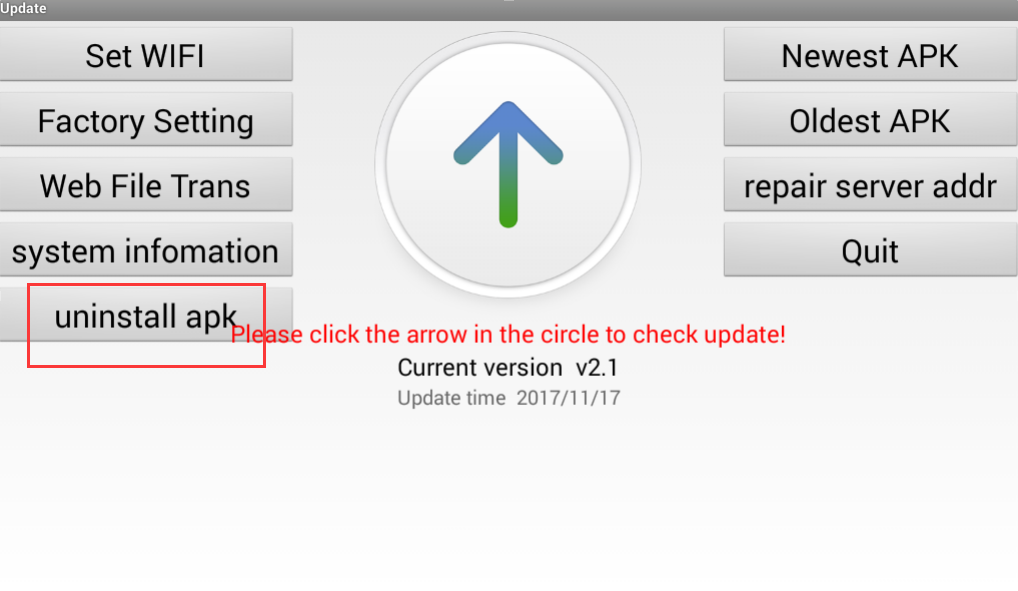Click the gray title bar at top
This screenshot has height=591, width=1018.
pos(509,10)
